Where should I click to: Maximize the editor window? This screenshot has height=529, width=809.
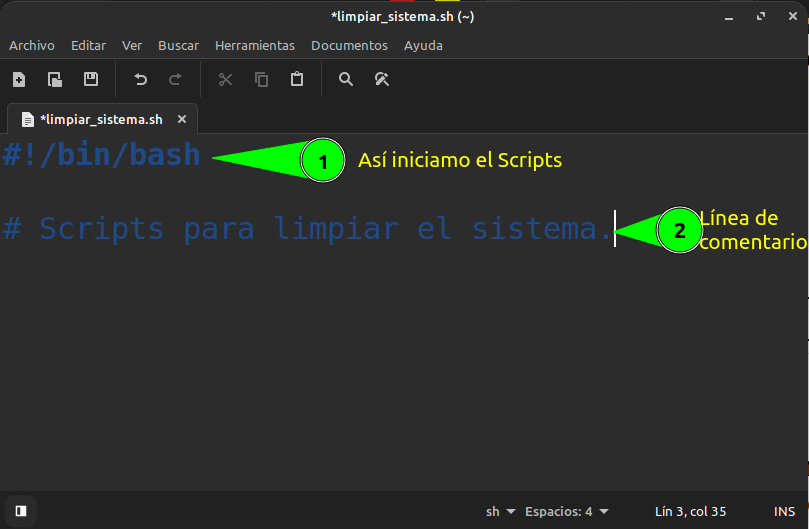click(761, 17)
